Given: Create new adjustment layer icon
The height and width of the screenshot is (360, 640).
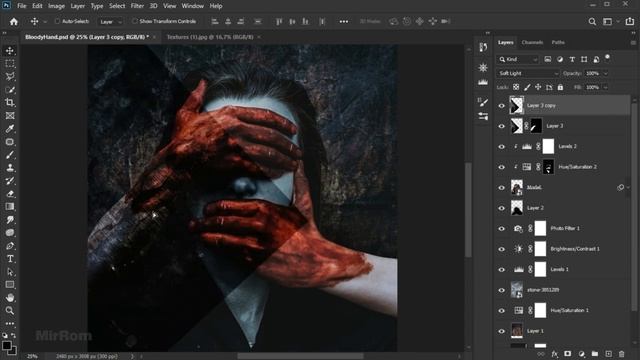Looking at the screenshot, I should (581, 354).
